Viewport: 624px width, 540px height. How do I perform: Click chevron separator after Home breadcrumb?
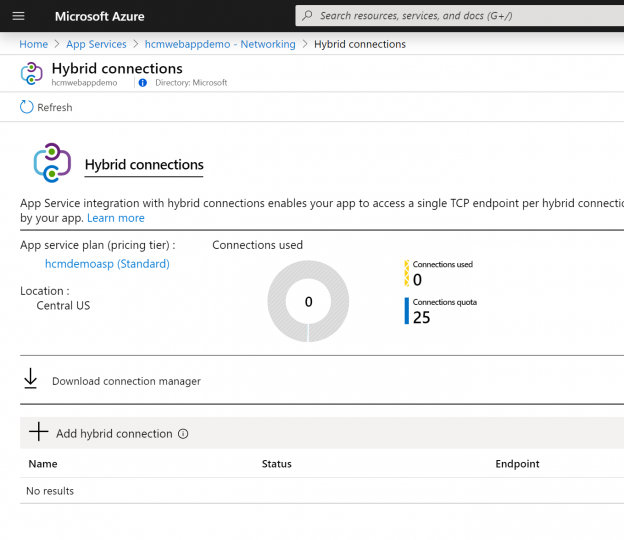click(57, 44)
